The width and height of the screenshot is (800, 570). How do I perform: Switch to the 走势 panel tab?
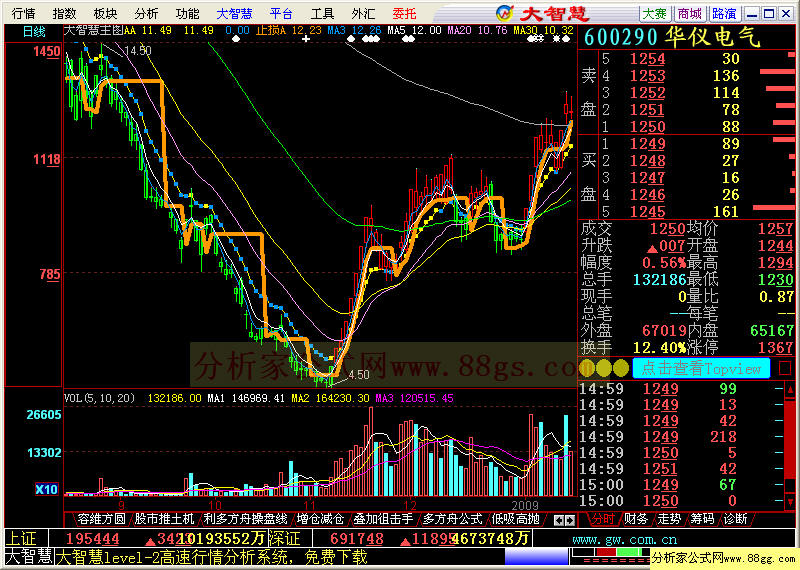669,519
